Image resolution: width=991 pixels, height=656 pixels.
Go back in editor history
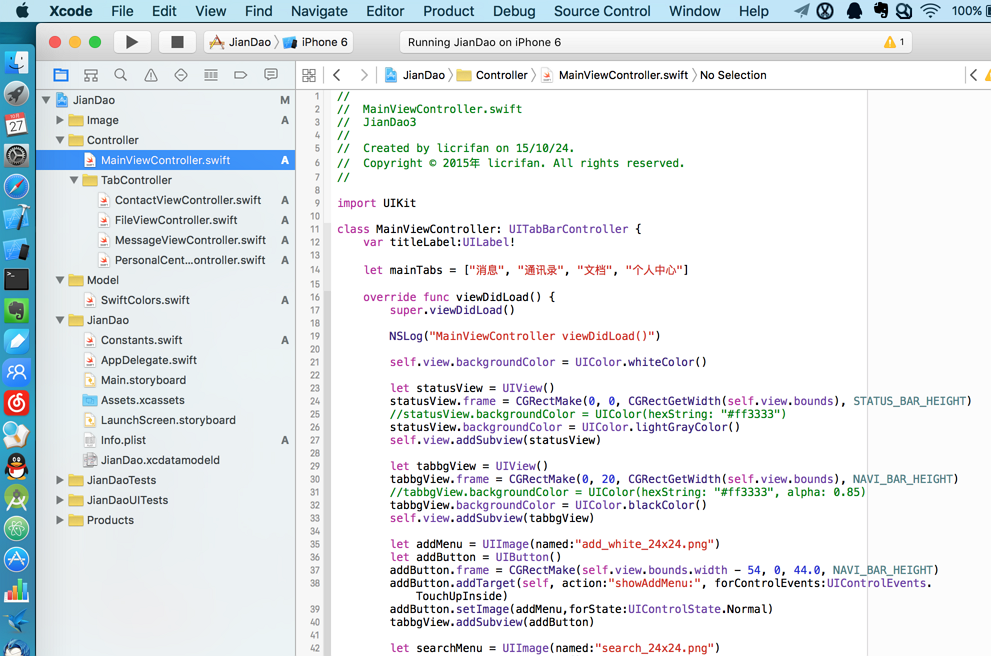337,75
